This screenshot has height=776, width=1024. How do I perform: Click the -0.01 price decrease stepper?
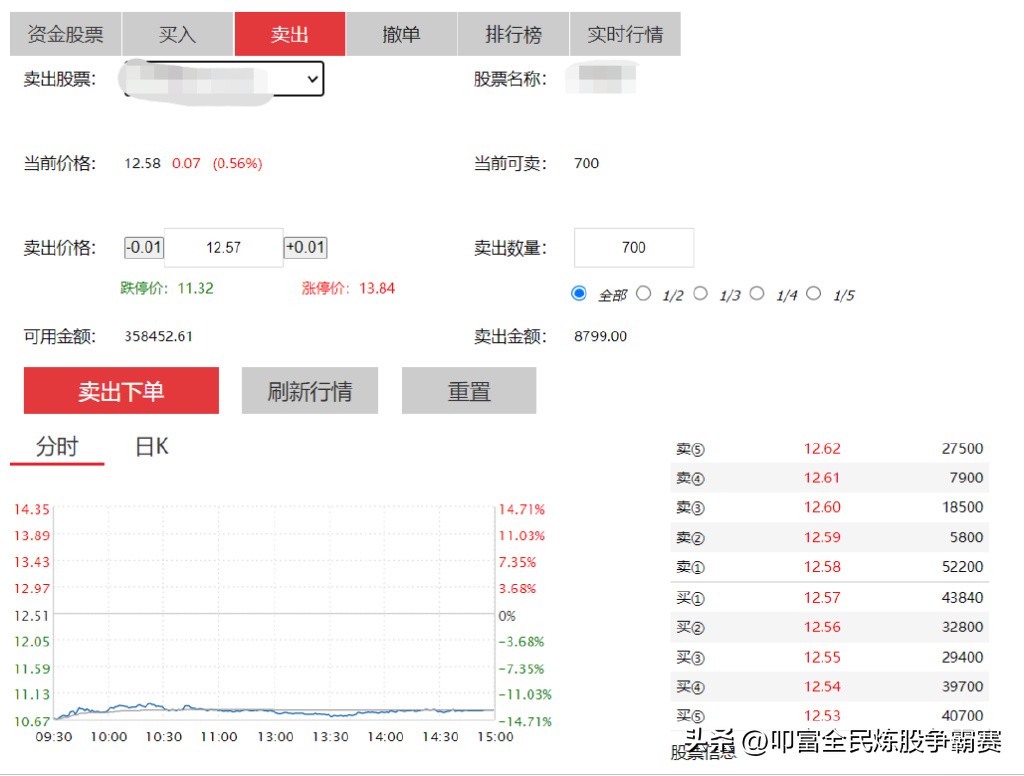[x=143, y=247]
